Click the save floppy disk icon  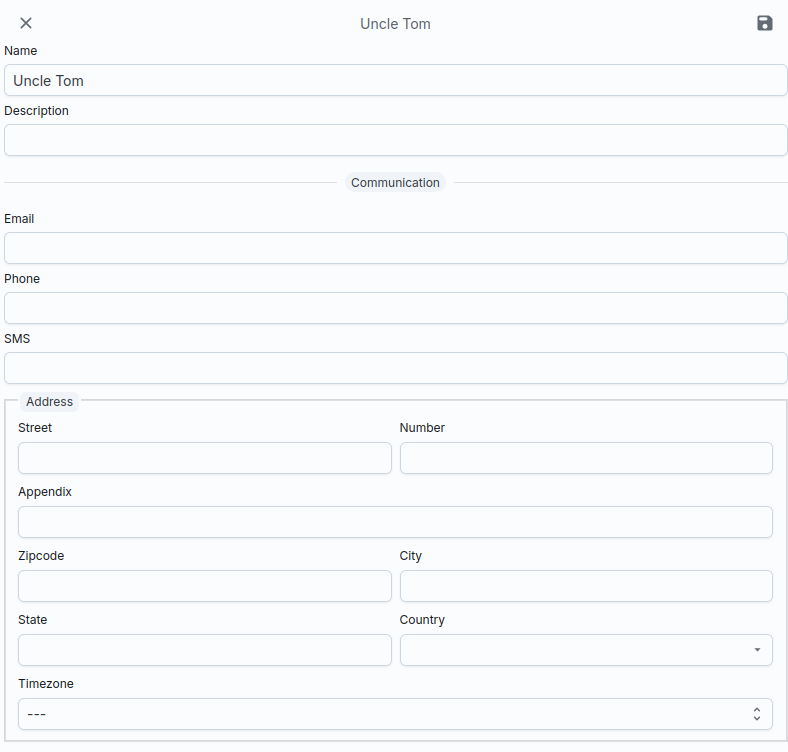pyautogui.click(x=764, y=23)
